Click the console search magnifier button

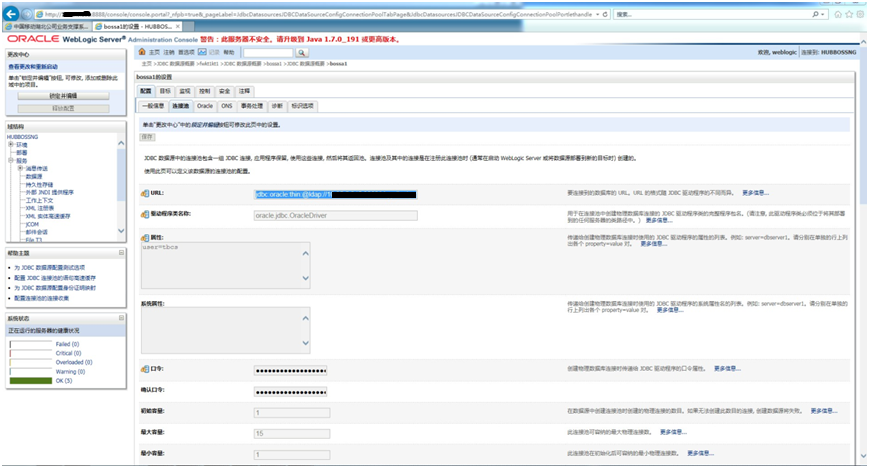point(301,53)
